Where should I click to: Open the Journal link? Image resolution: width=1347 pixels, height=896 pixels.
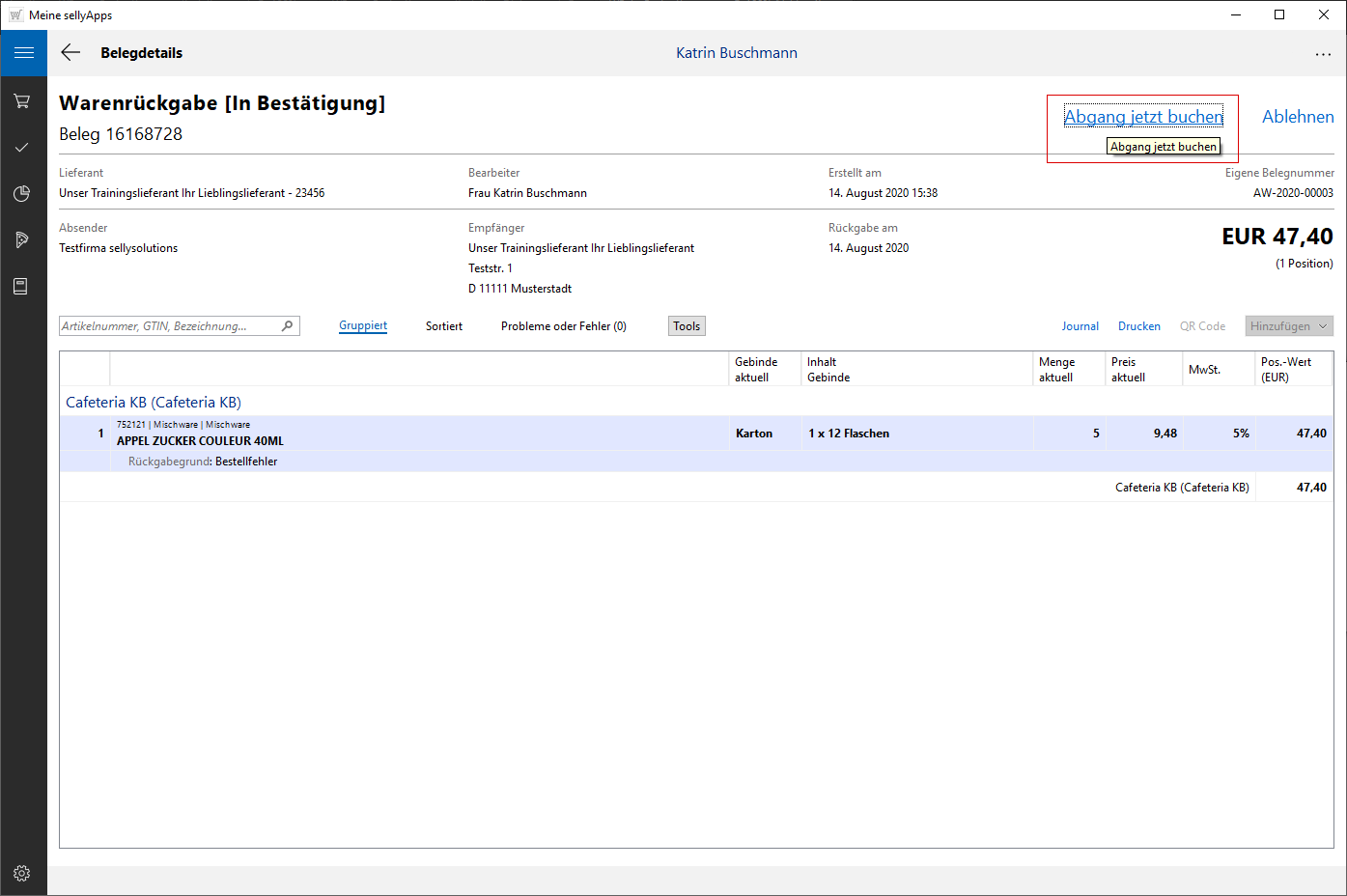(x=1080, y=326)
